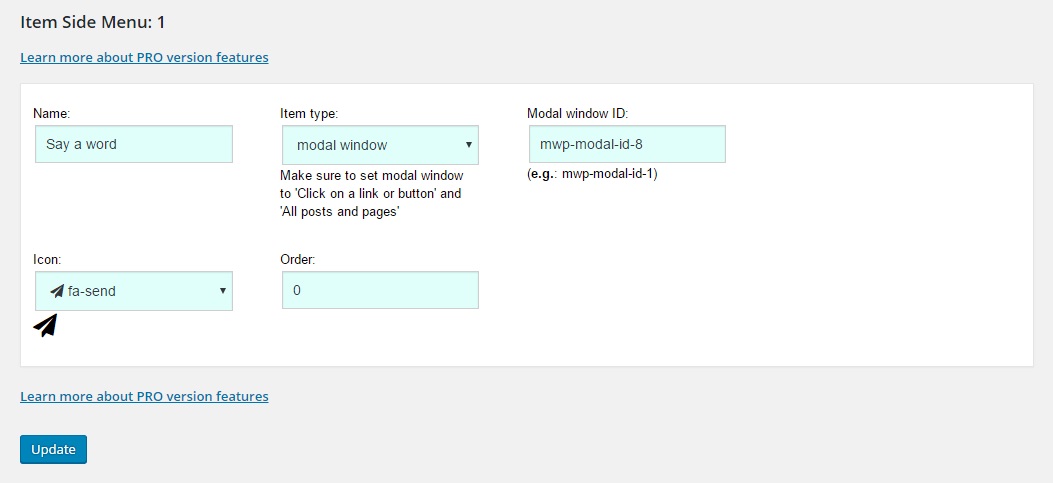The height and width of the screenshot is (483, 1053).
Task: Focus the Name field containing 'Say a word'
Action: (x=133, y=144)
